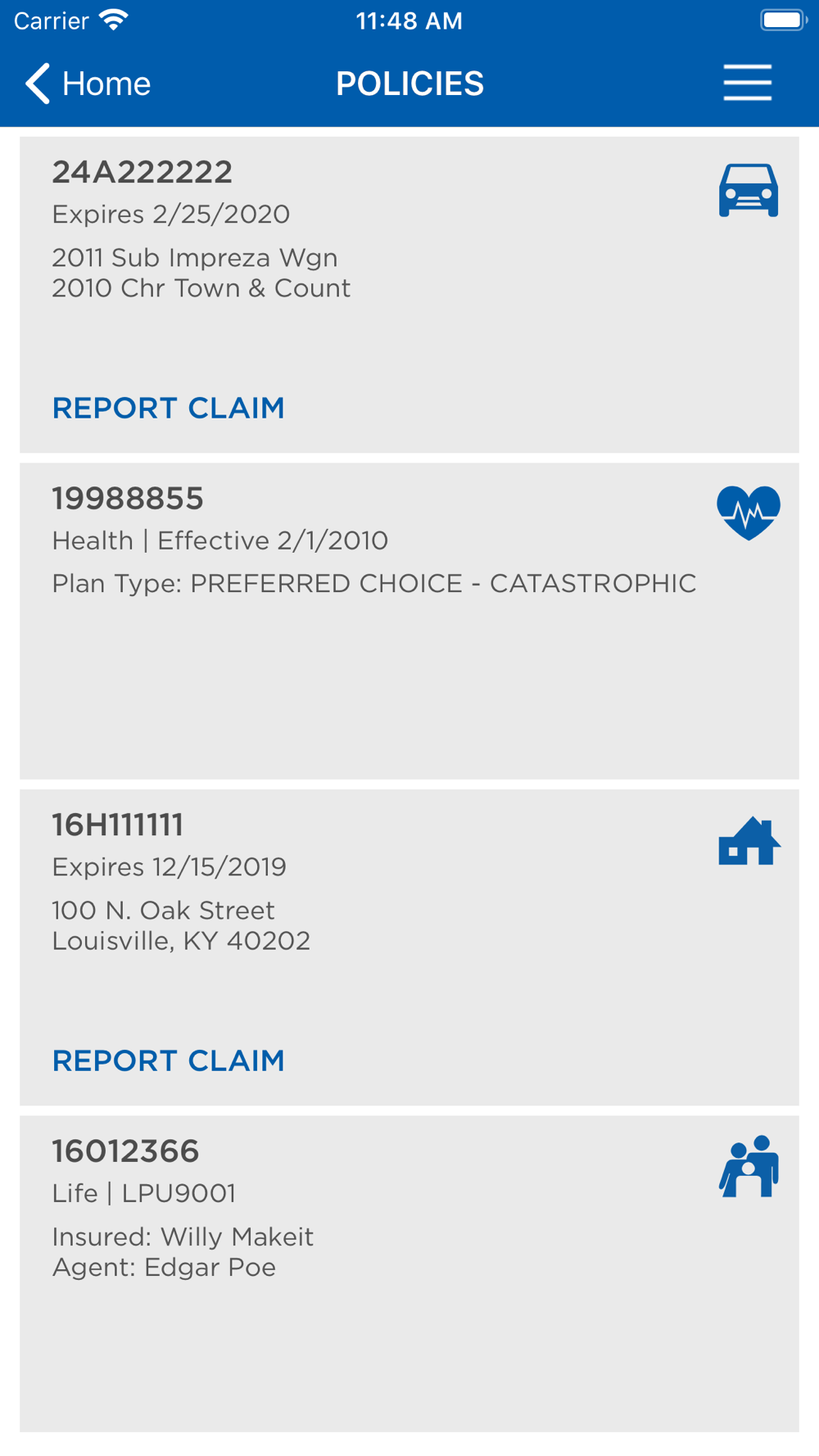Open life policy 16012366
The height and width of the screenshot is (1456, 819).
(x=126, y=1151)
